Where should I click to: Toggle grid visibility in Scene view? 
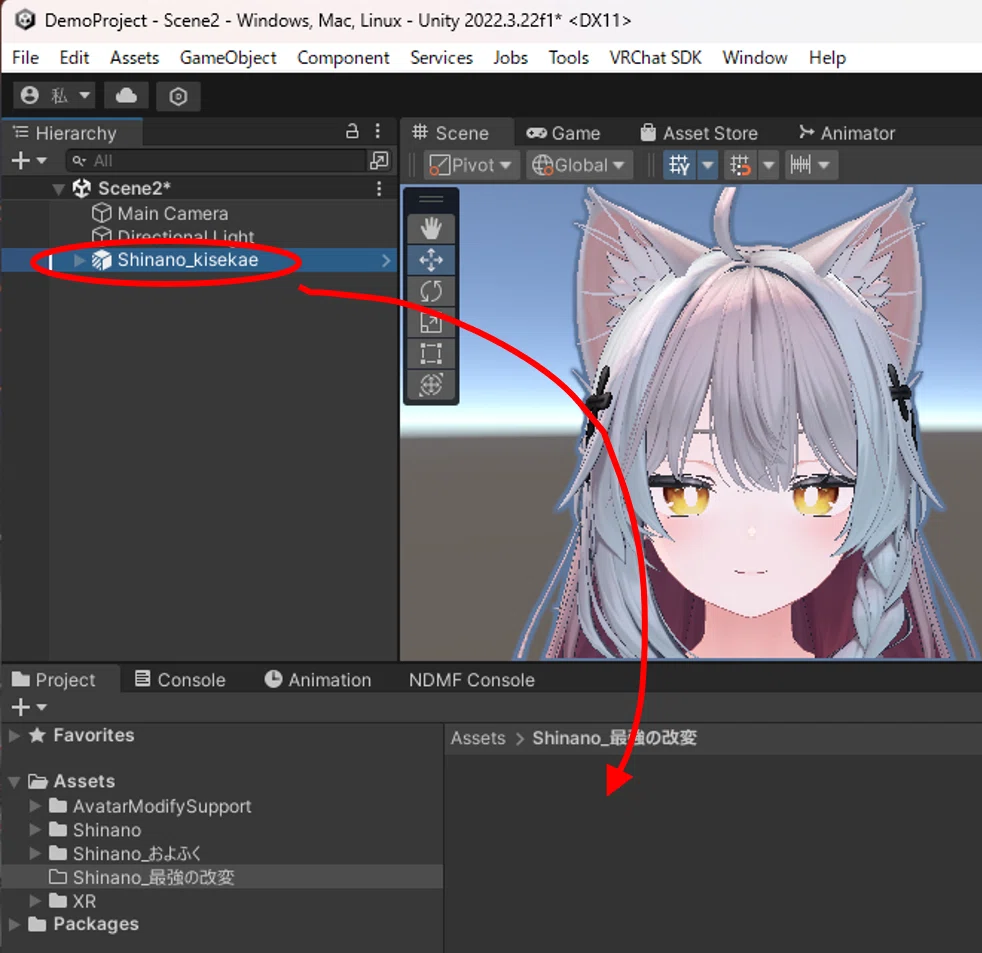pos(680,165)
